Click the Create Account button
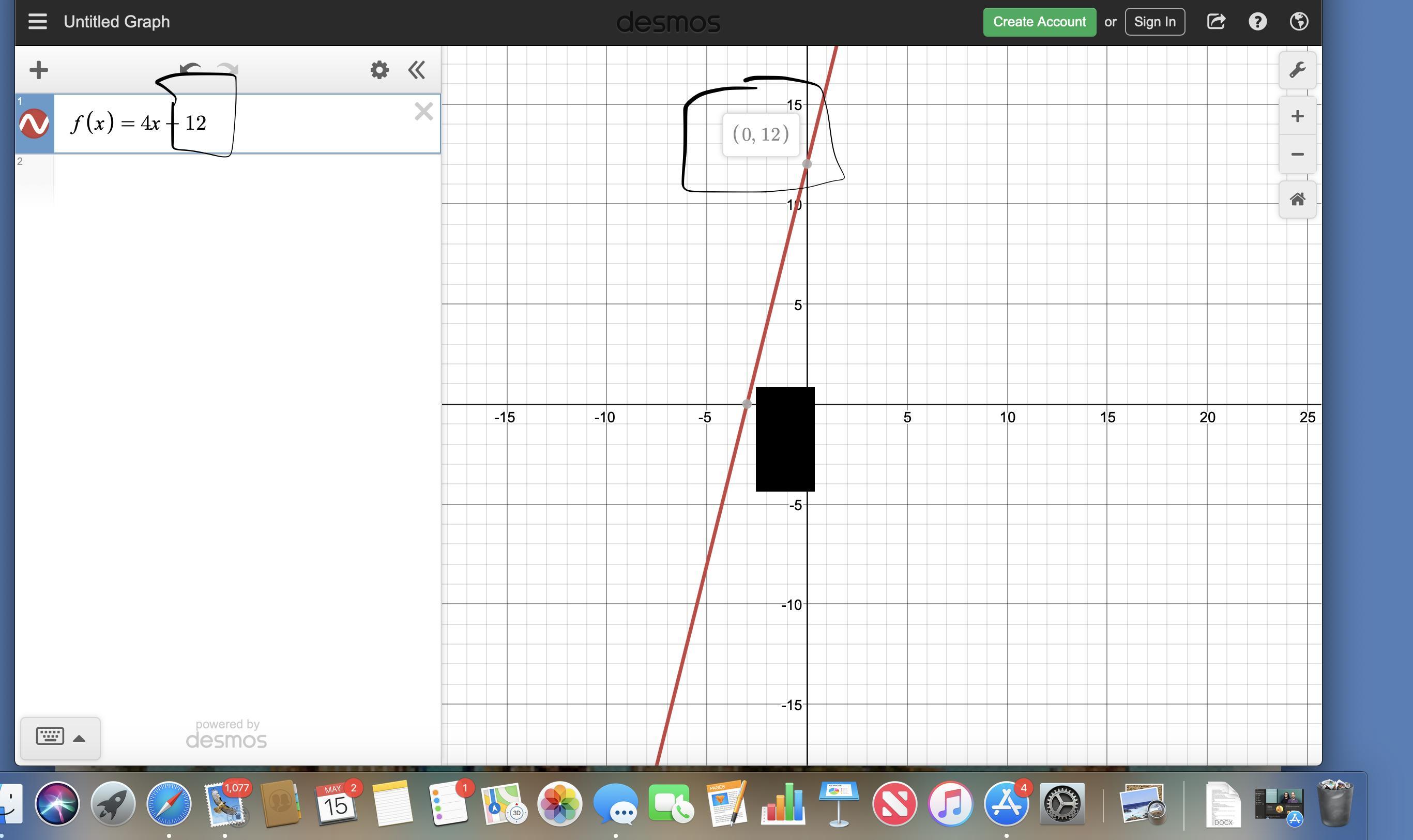The image size is (1413, 840). coord(1039,22)
